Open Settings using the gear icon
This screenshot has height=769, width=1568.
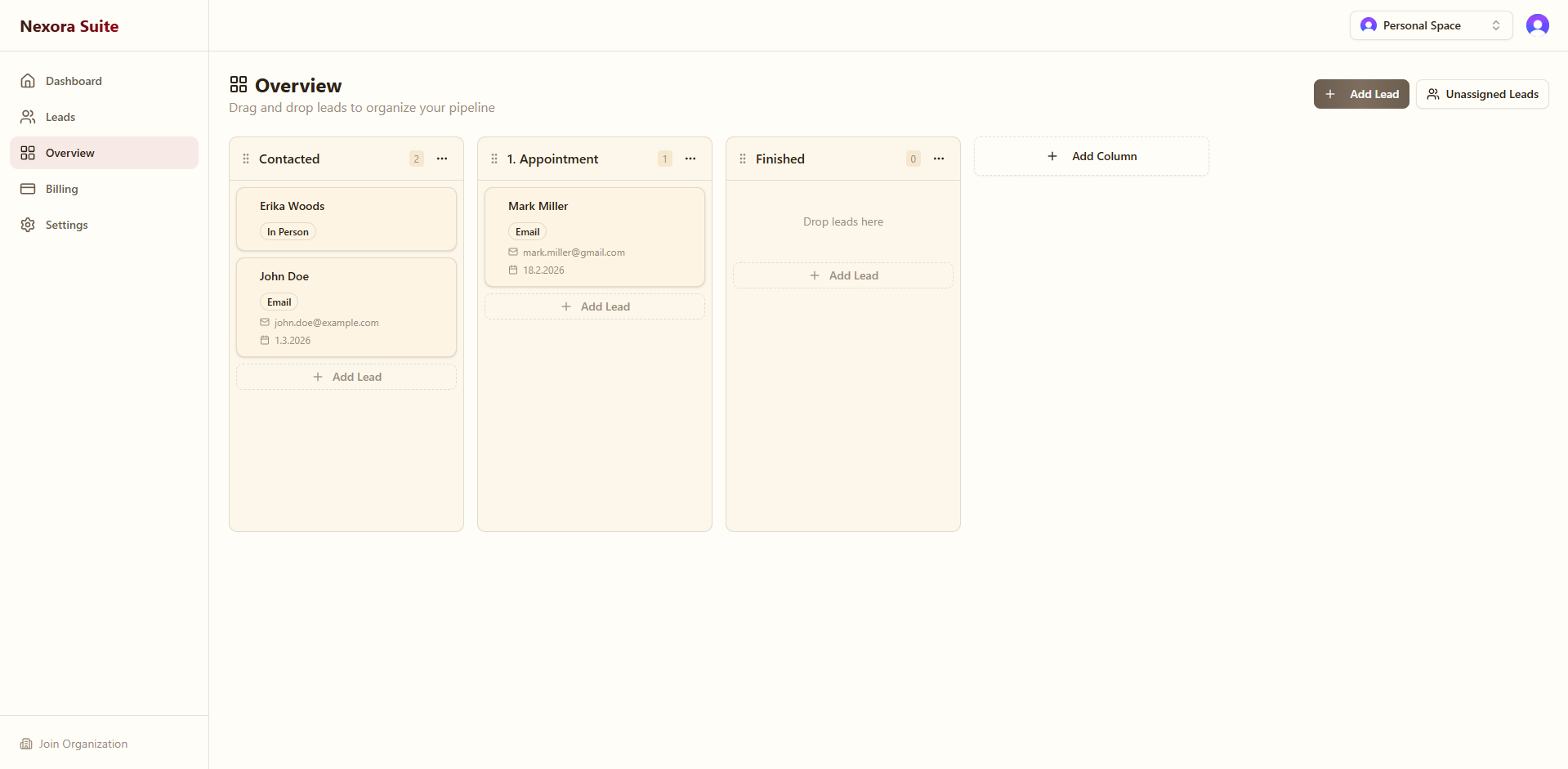29,224
